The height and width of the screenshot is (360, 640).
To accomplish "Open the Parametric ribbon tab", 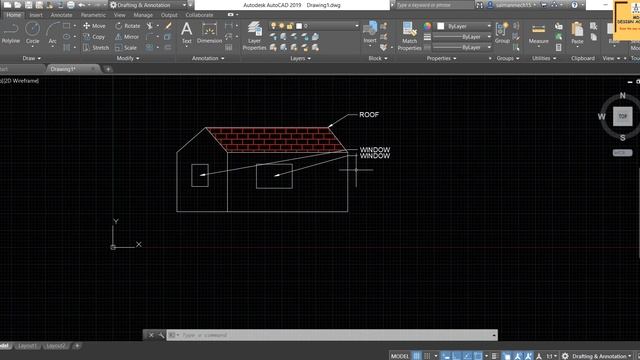I will [93, 15].
